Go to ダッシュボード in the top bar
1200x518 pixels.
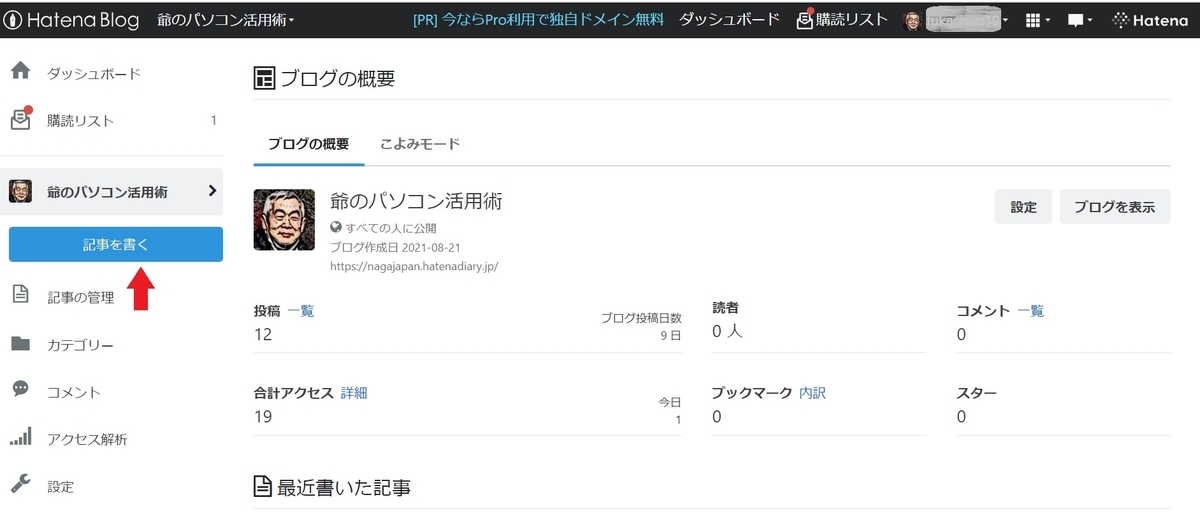coord(729,20)
